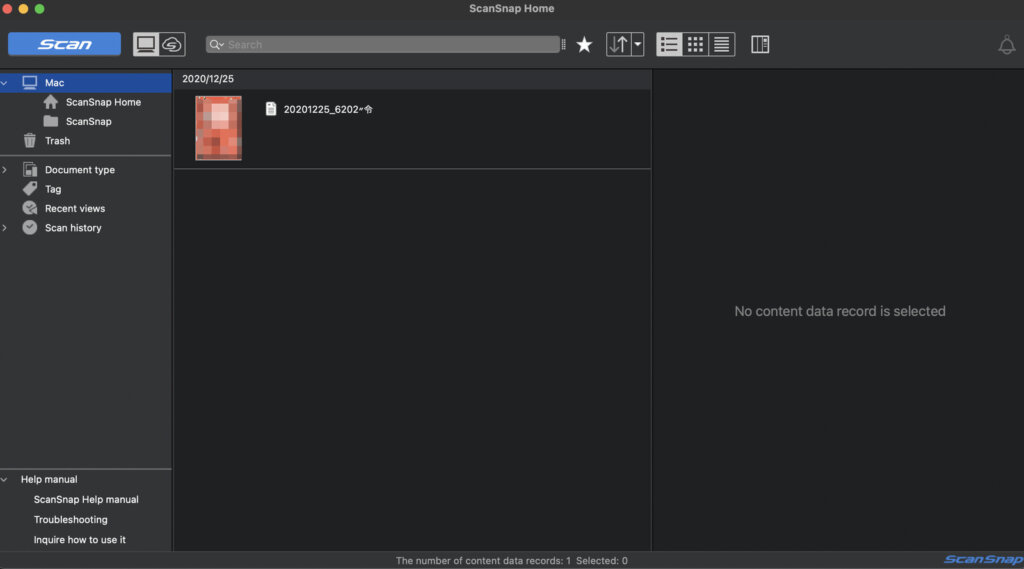Open ScanSnap Help manual link
Viewport: 1024px width, 569px height.
[x=86, y=500]
